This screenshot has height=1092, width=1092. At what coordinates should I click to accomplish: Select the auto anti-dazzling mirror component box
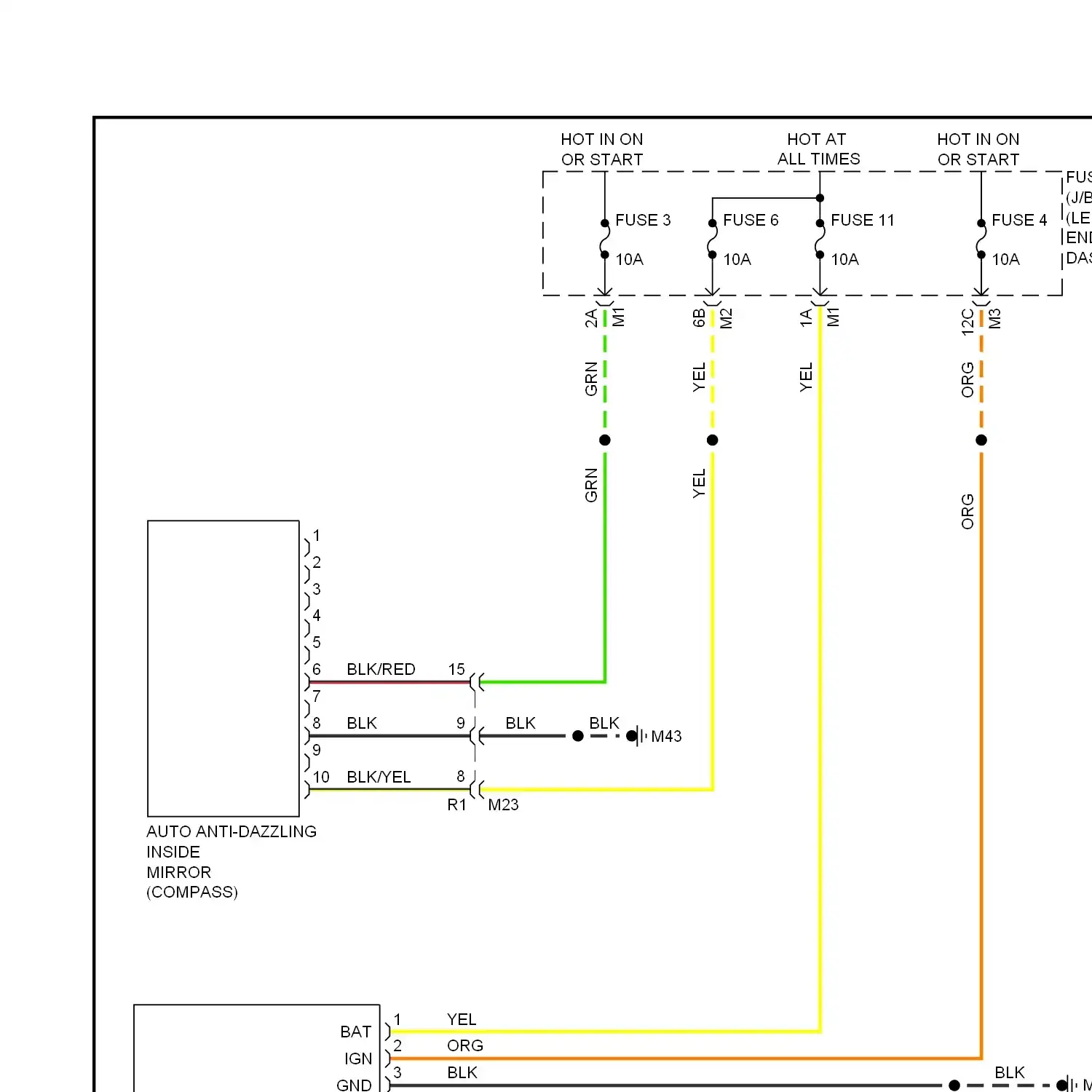[223, 668]
